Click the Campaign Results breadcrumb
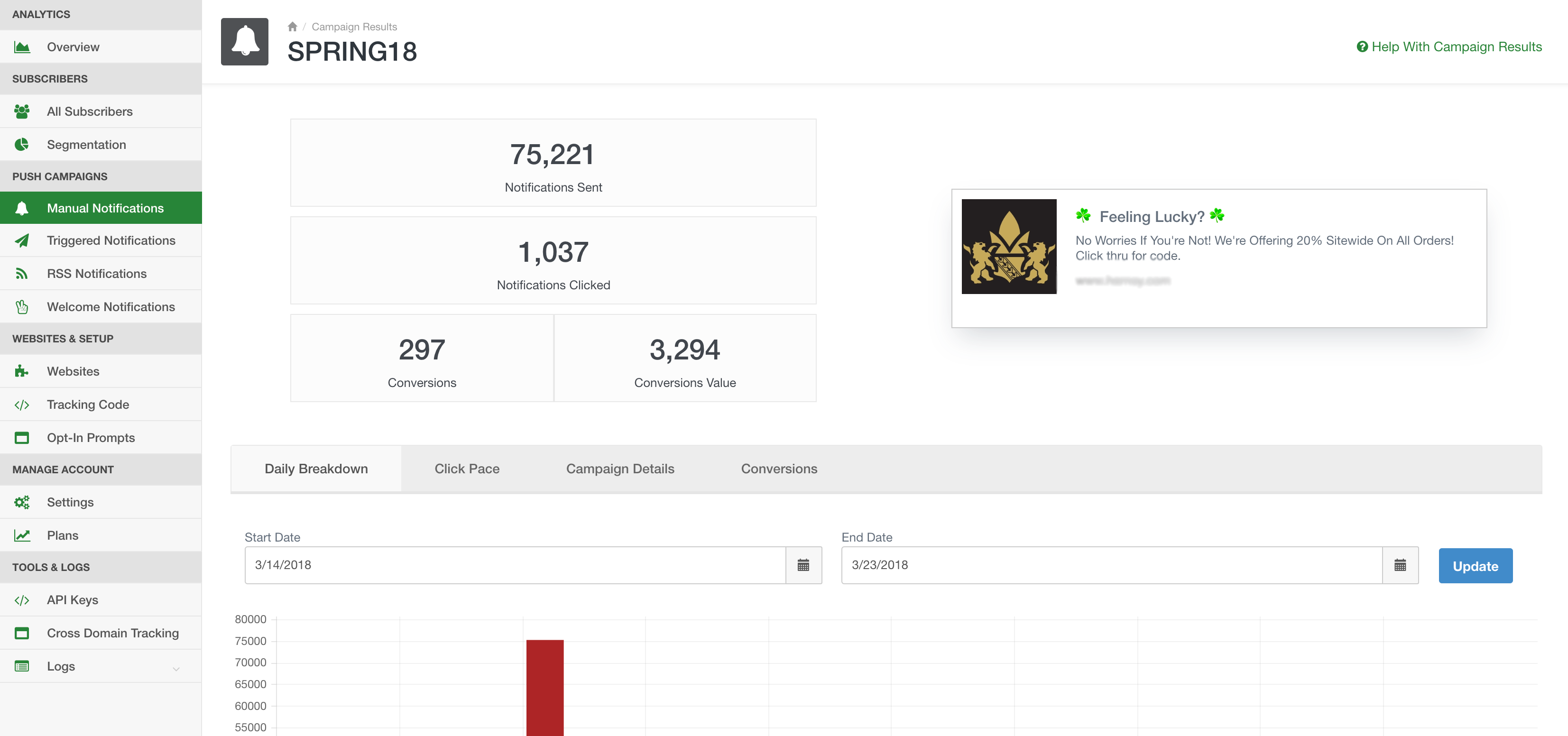Screen dimensions: 1568x736 tap(354, 27)
